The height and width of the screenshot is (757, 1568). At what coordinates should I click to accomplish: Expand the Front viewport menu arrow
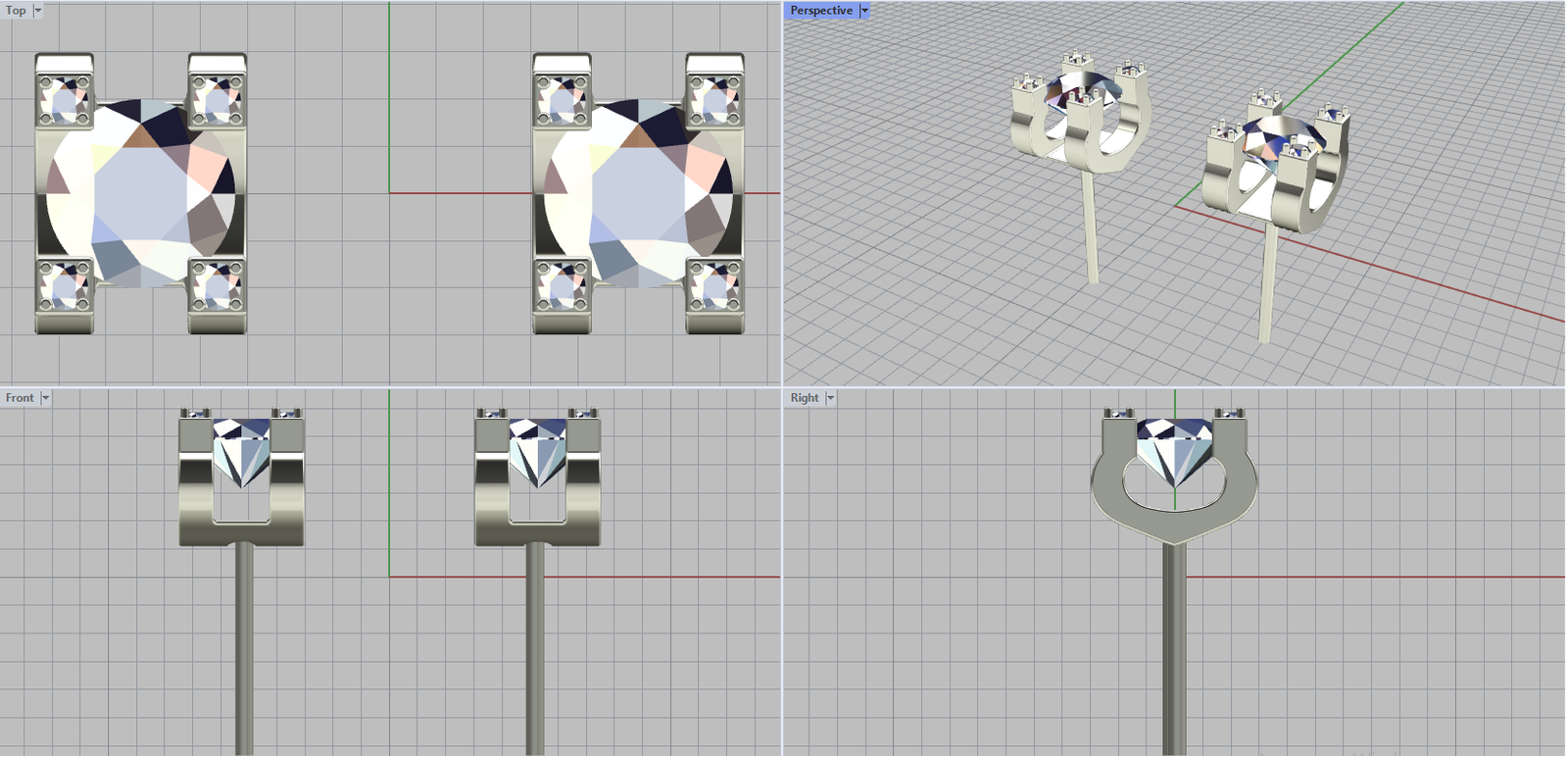[45, 398]
